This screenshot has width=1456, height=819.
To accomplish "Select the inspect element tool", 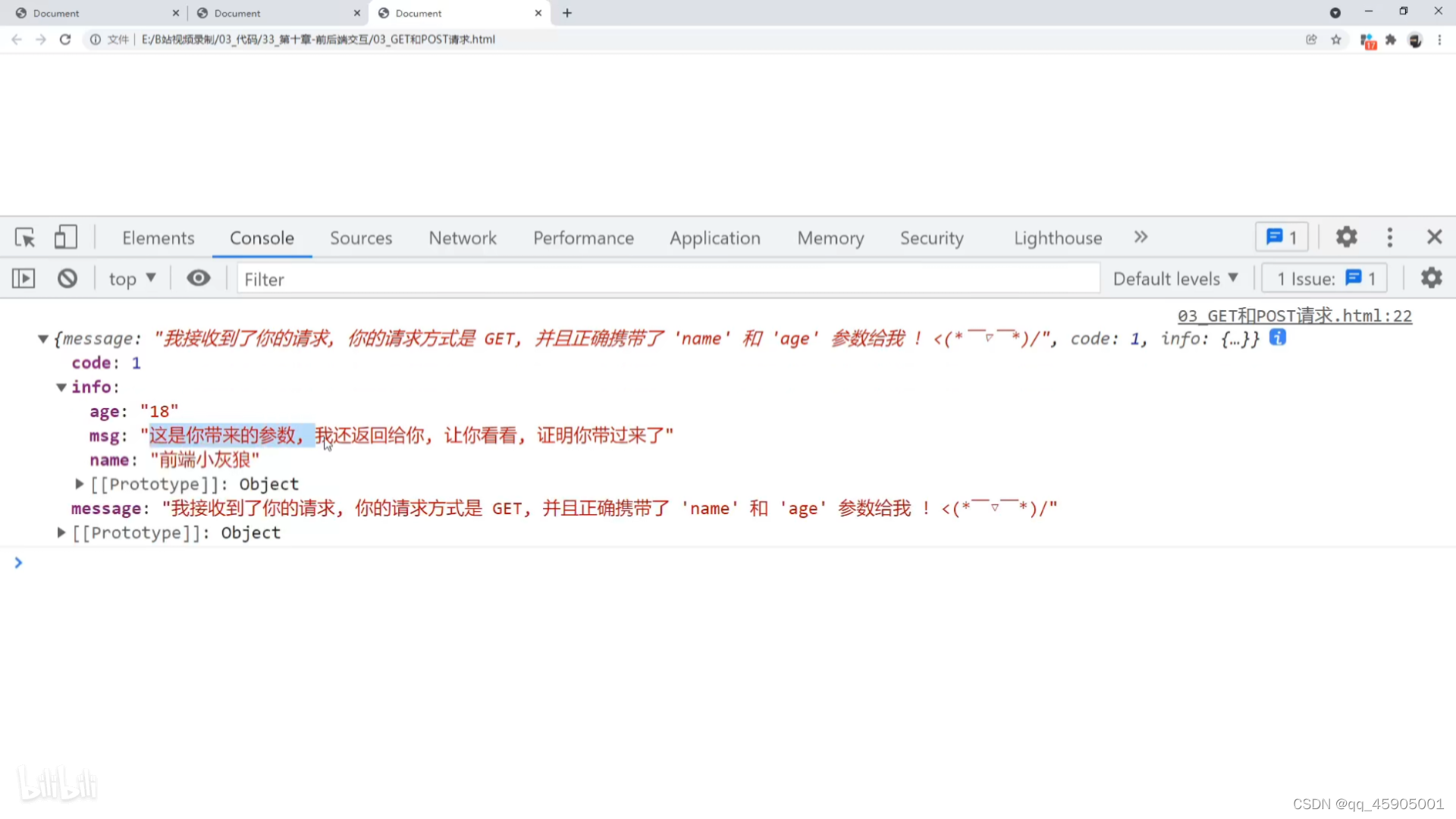I will pyautogui.click(x=25, y=237).
